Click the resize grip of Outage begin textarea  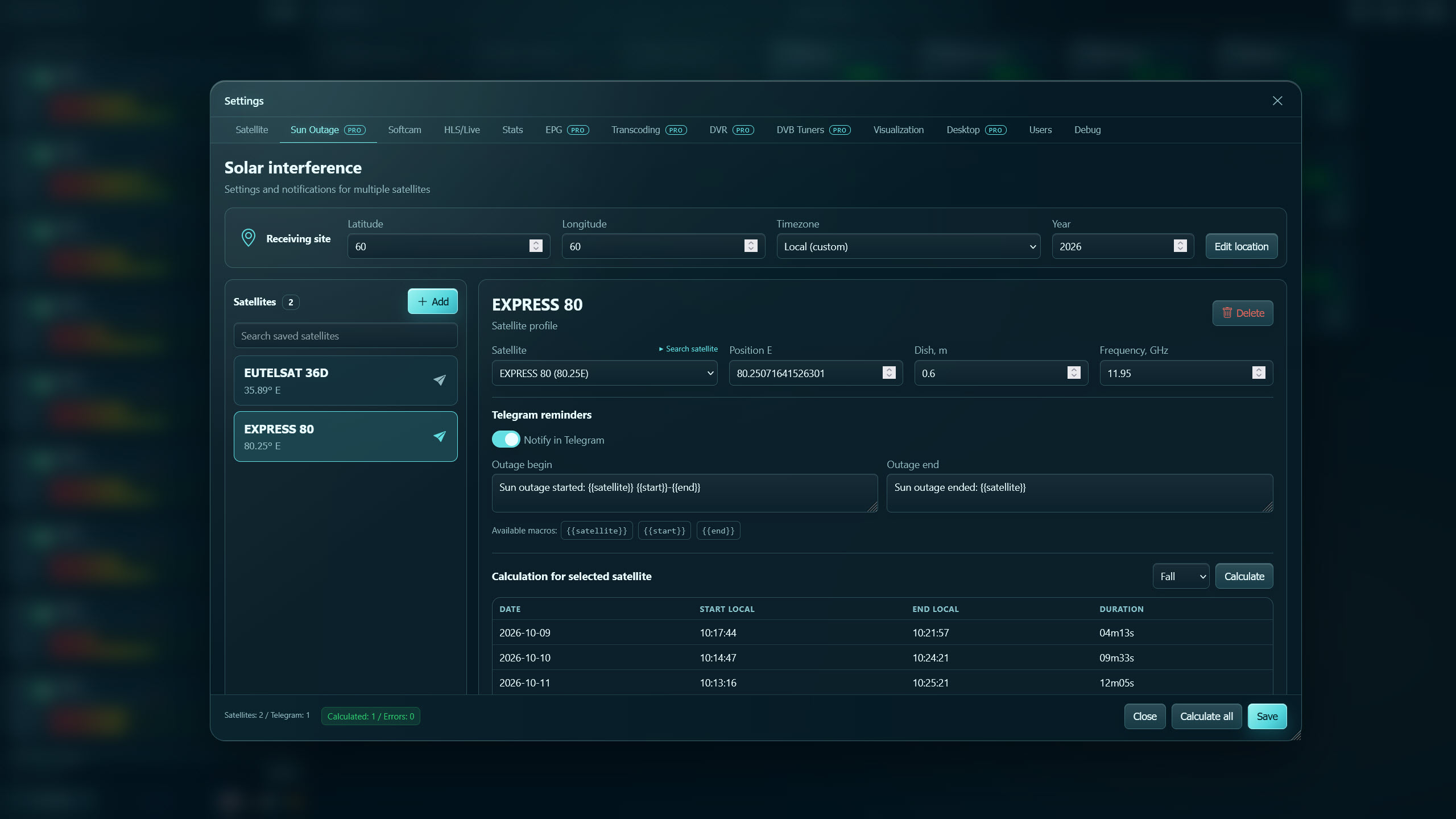click(x=872, y=507)
